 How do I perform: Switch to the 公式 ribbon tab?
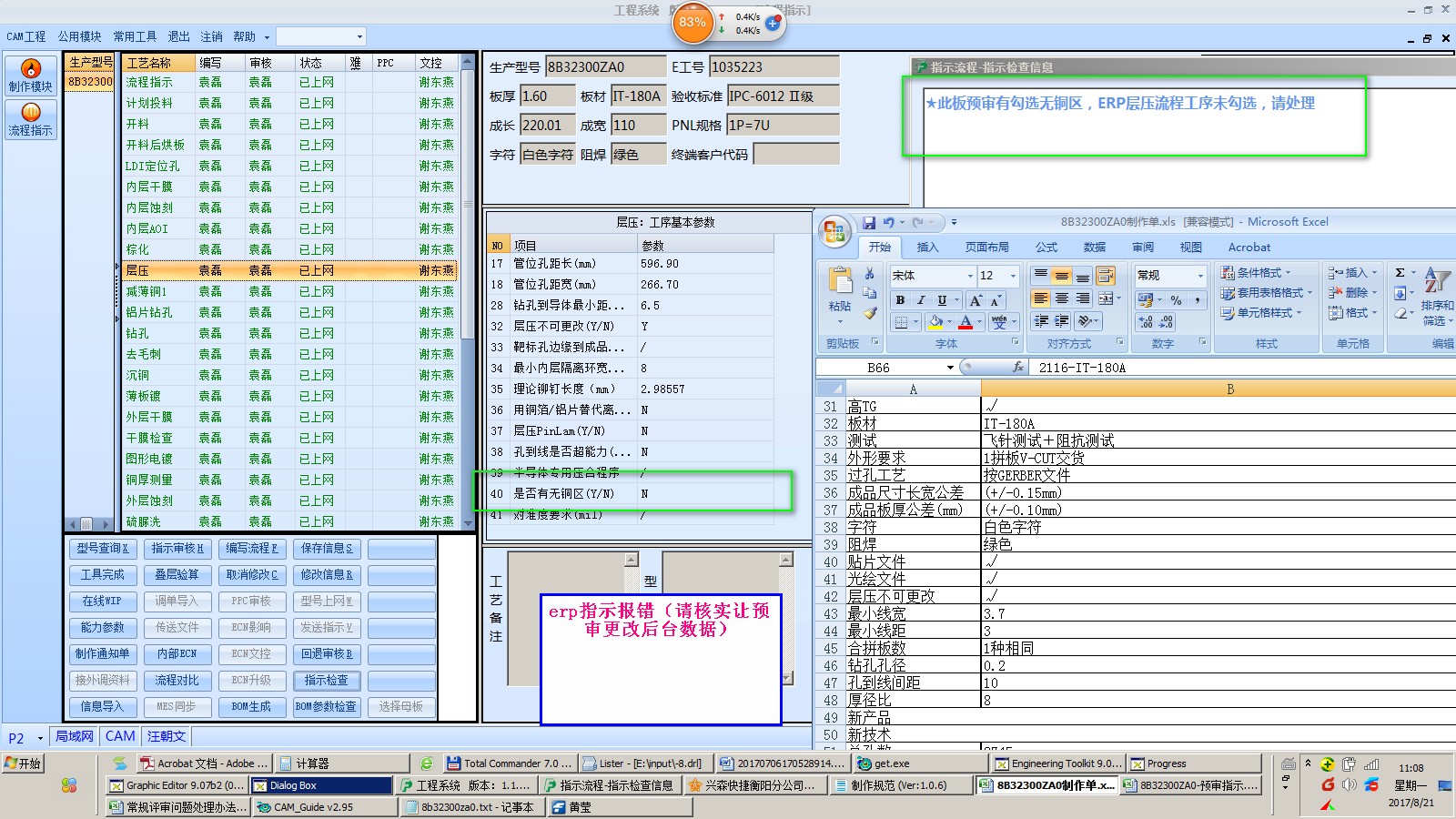point(1046,247)
